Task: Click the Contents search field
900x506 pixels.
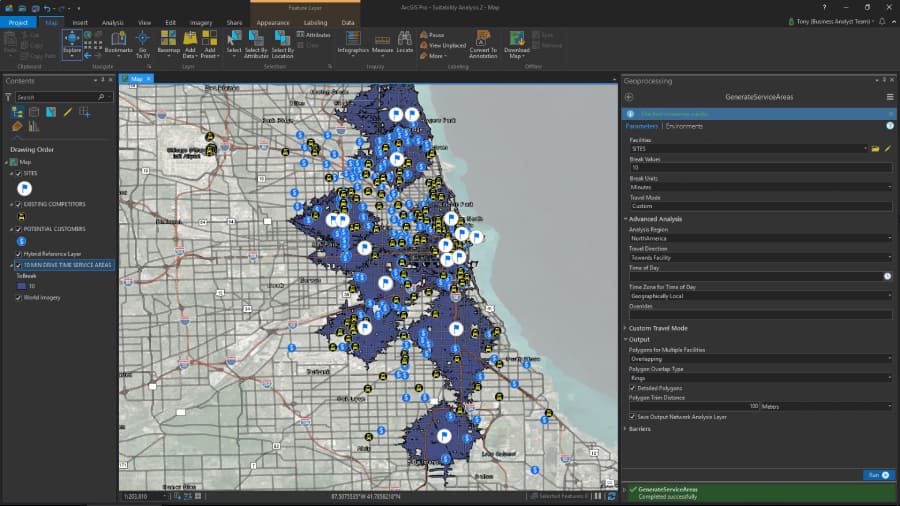Action: (56, 97)
